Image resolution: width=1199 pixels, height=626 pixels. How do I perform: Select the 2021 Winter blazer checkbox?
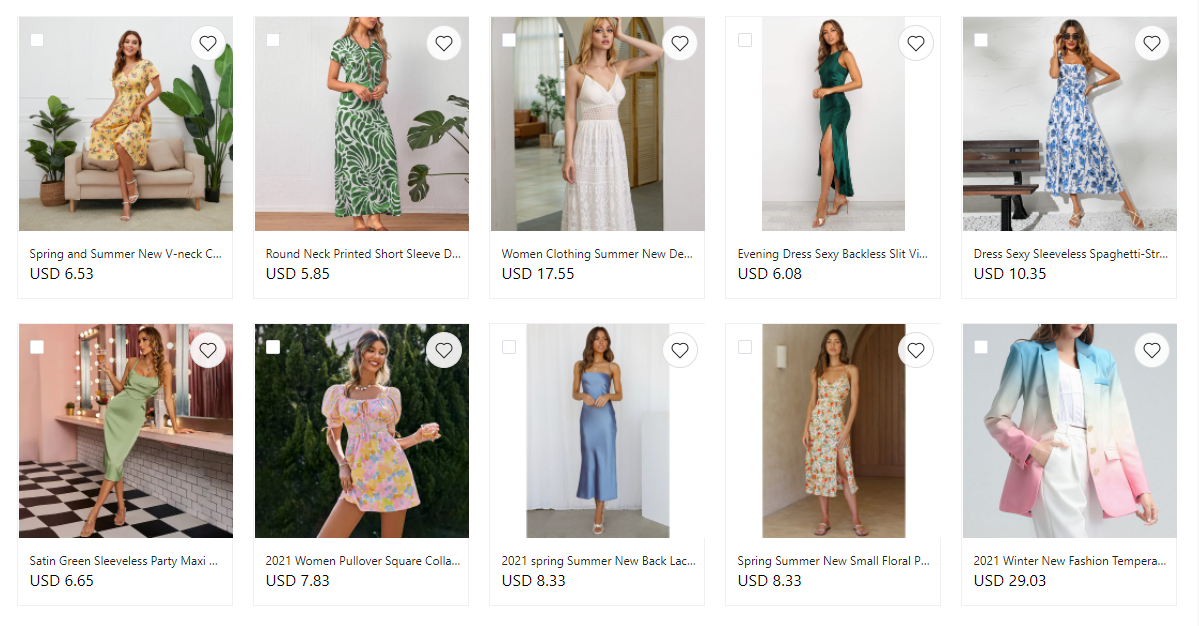click(x=981, y=347)
